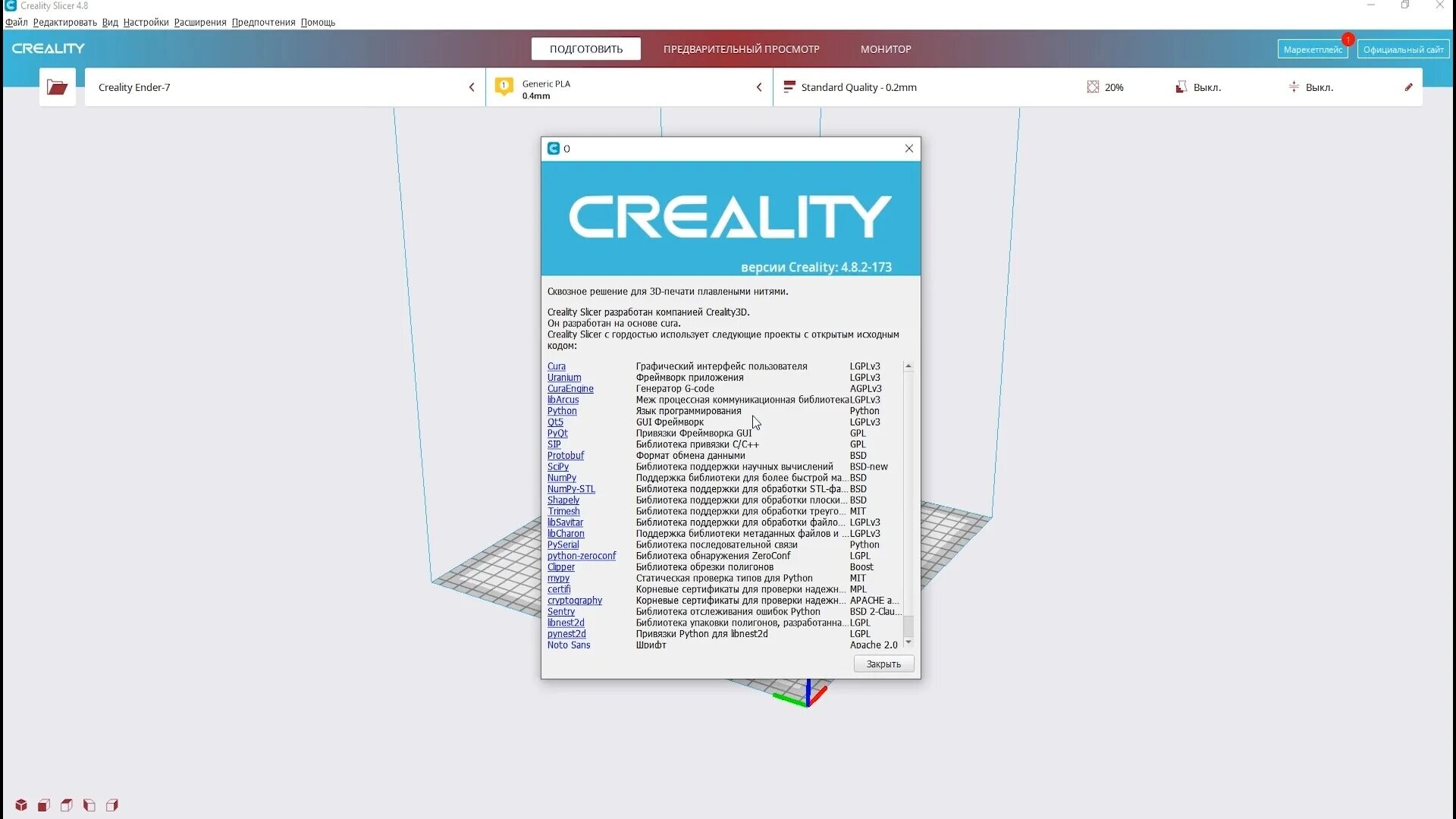Open the Расширения menu
Viewport: 1456px width, 819px height.
(200, 22)
